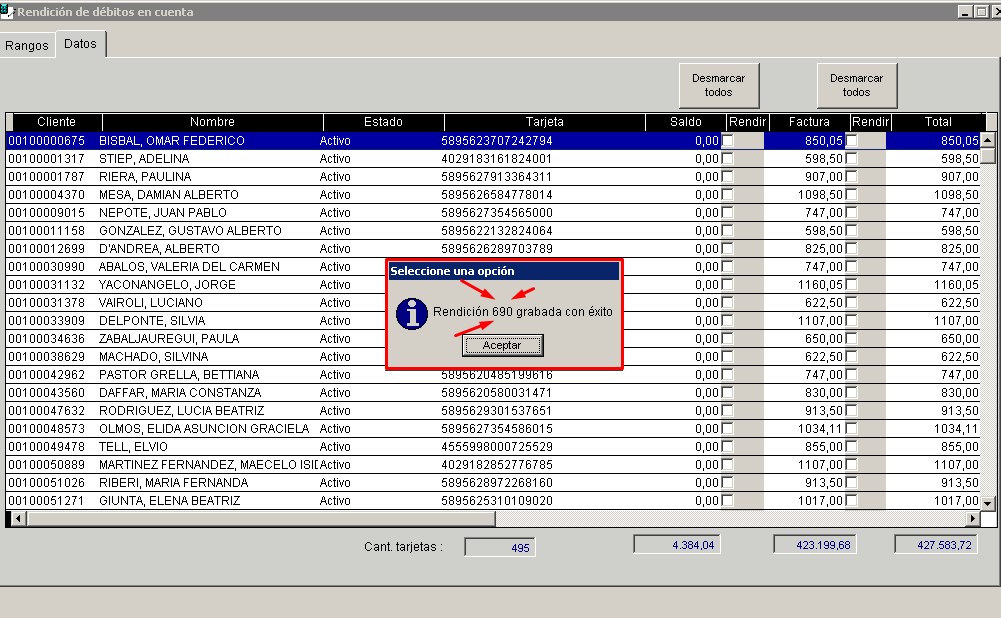Click the Tarjeta column header

tap(544, 122)
